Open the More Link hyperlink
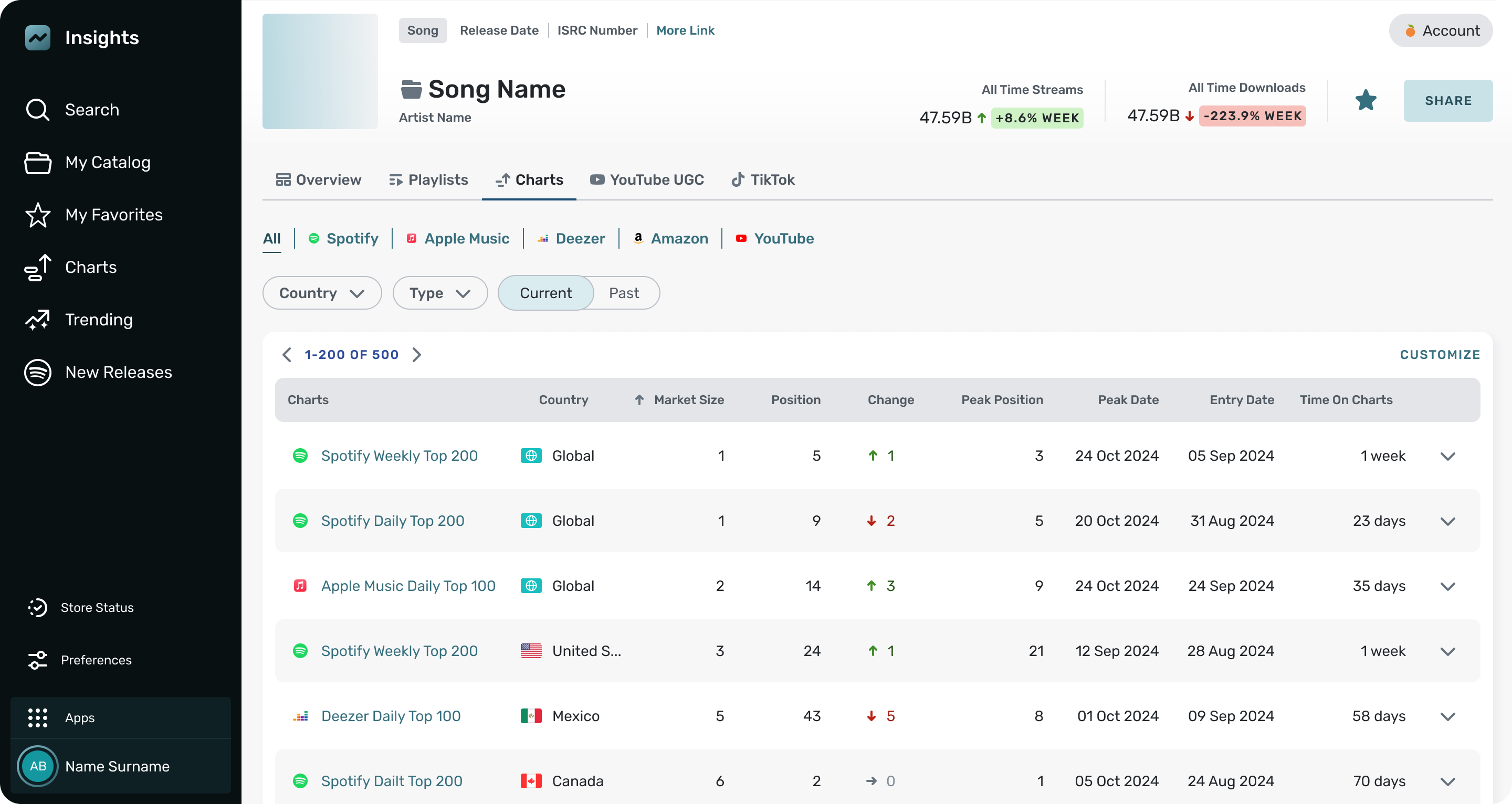 [685, 30]
